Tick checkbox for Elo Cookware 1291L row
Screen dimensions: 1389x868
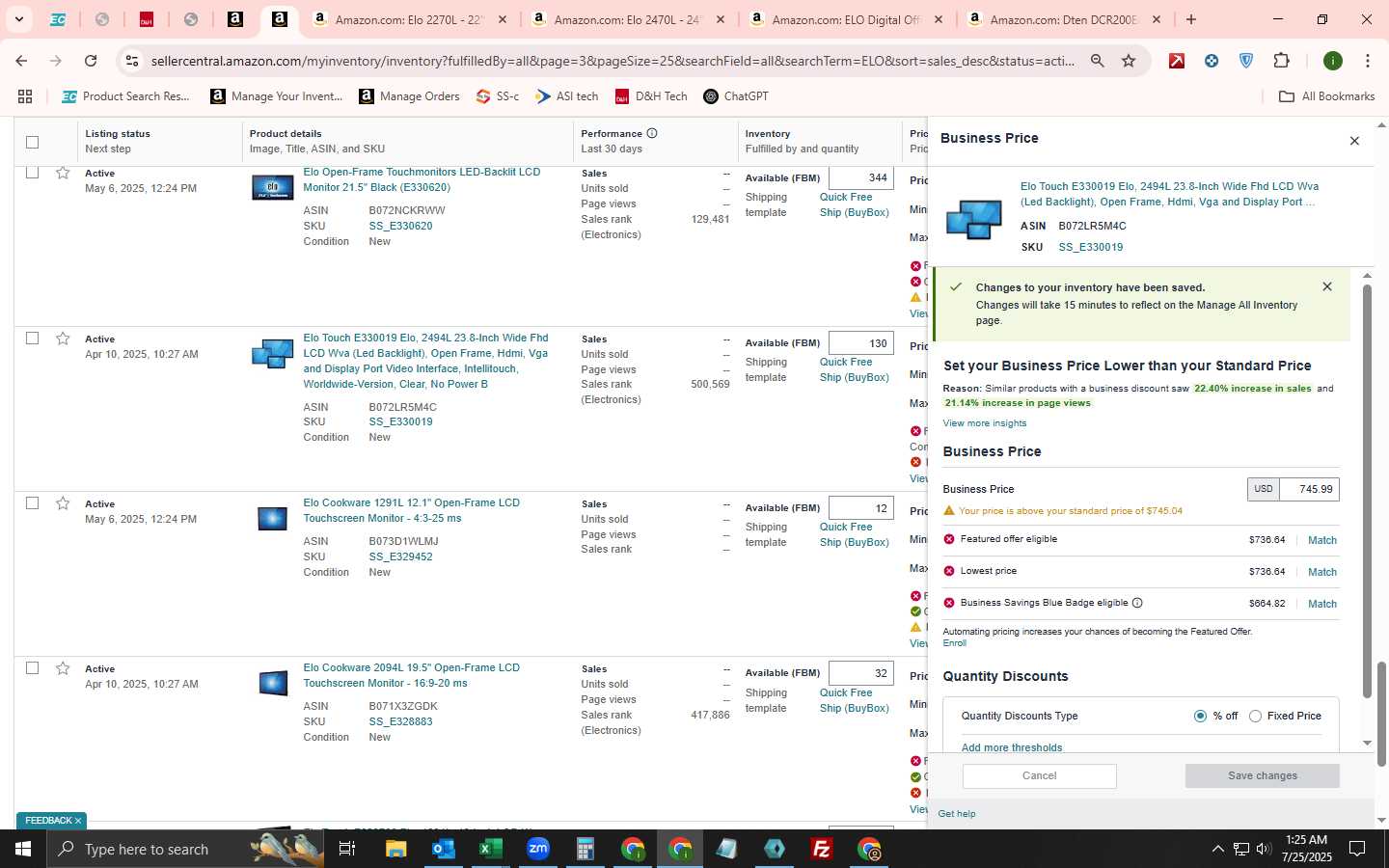[x=32, y=502]
